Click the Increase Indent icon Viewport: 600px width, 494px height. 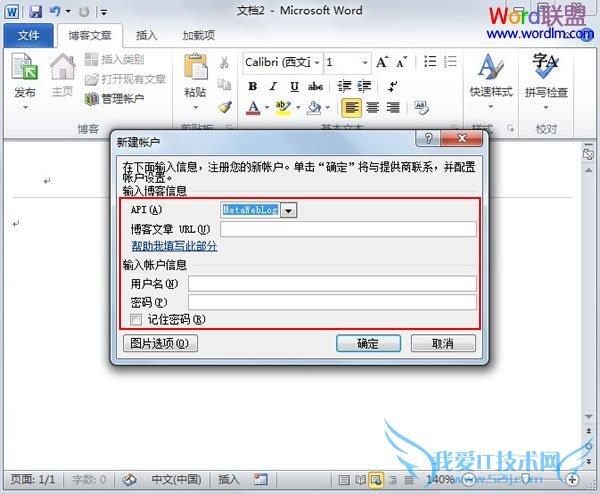364,86
